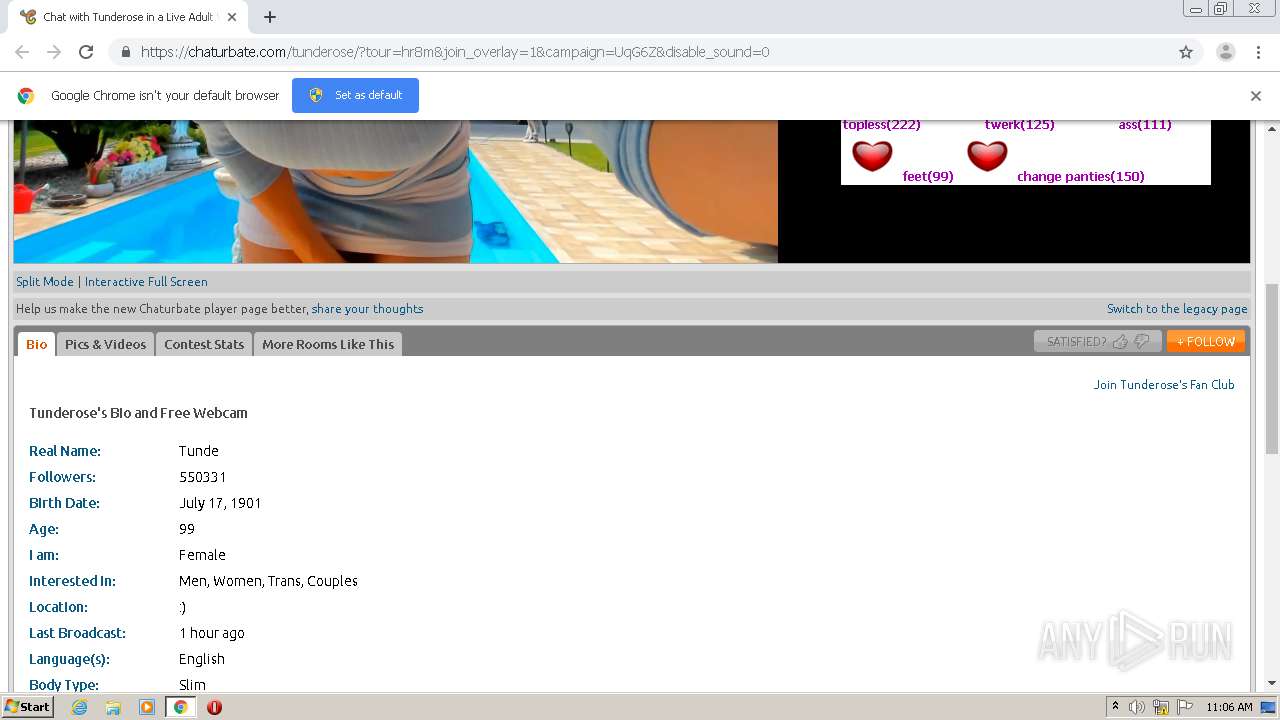This screenshot has height=720, width=1280.
Task: Click the heading Tunderose's Bio and Free Webcam
Action: click(138, 413)
